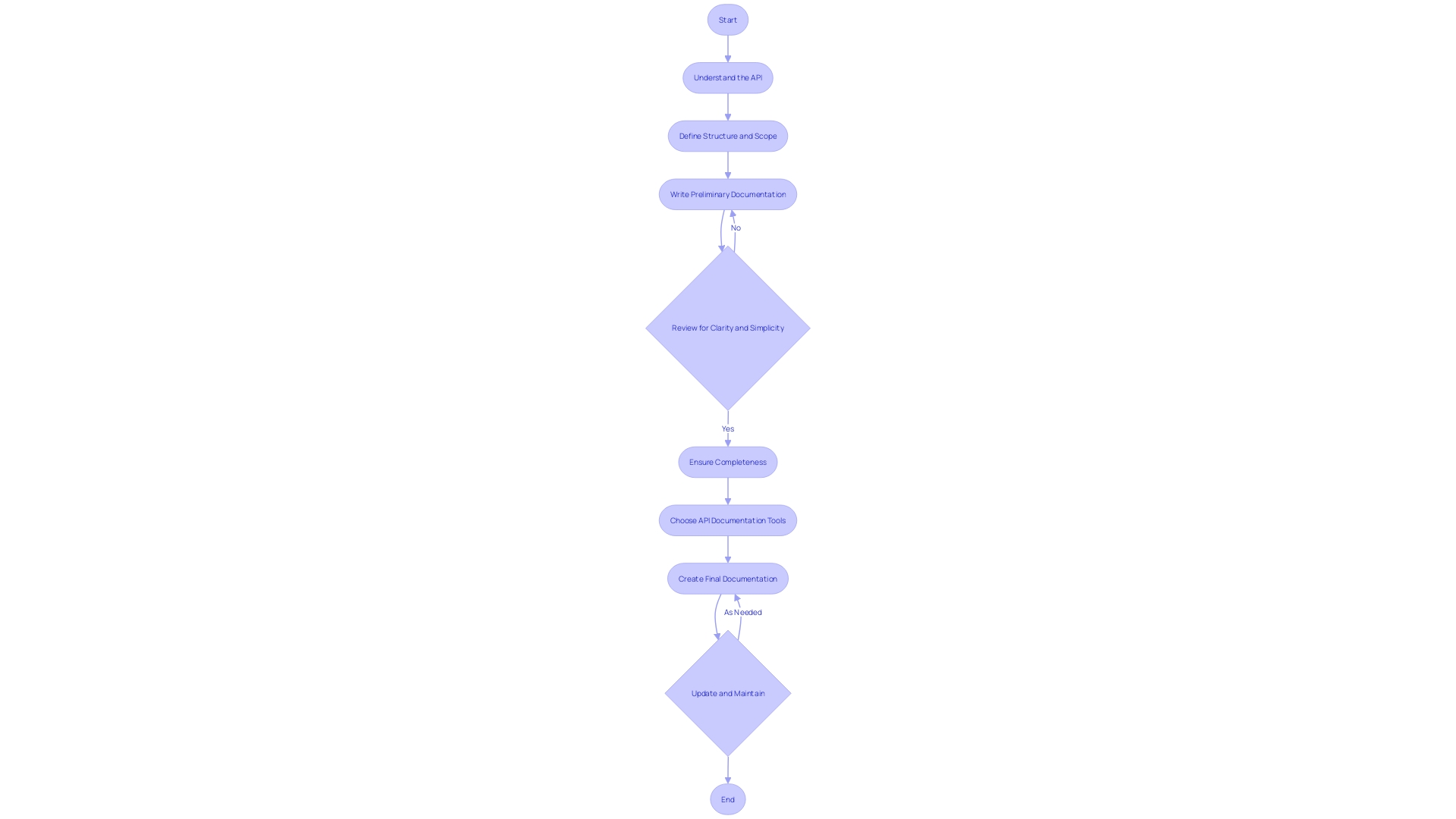
Task: Click the Choose API Documentation Tools node
Action: click(728, 520)
